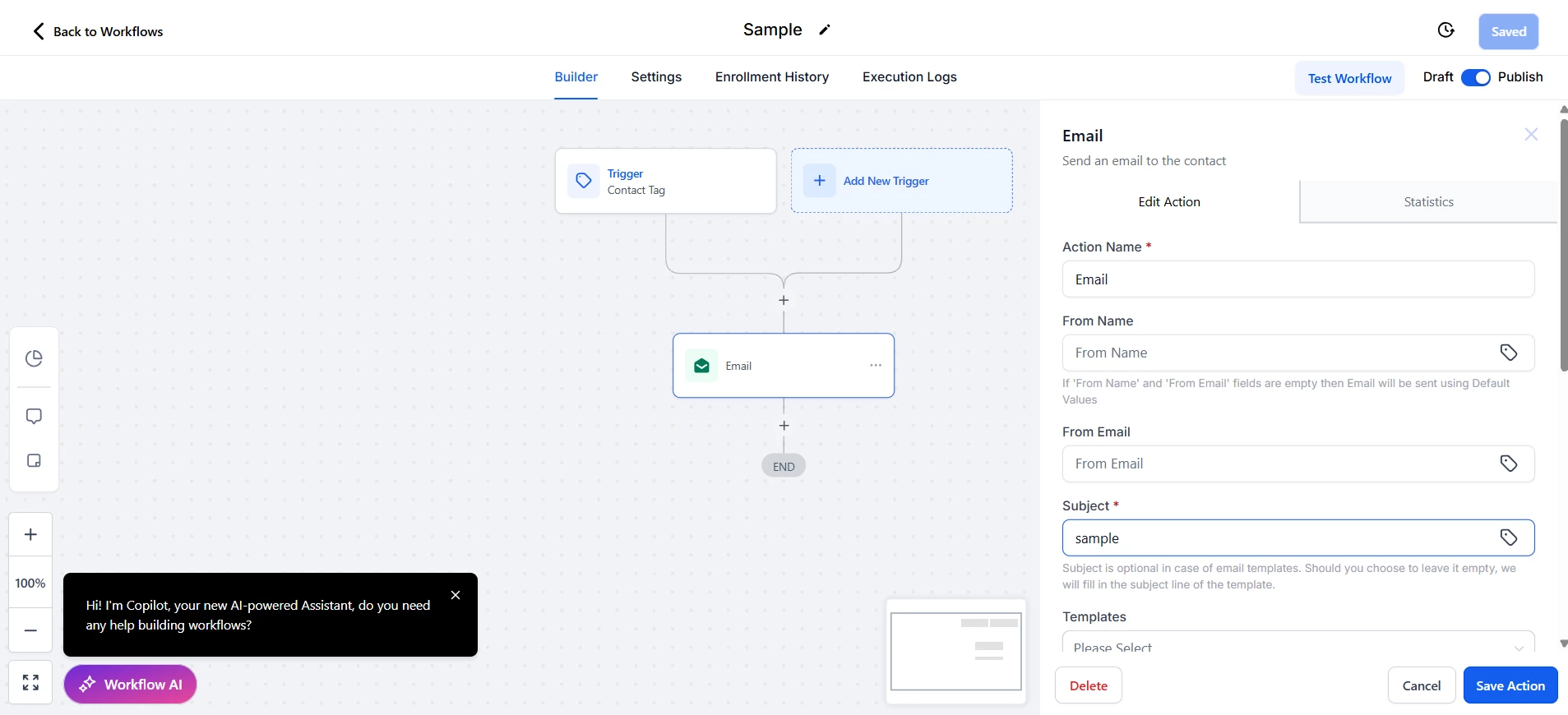Close the Email action panel

pyautogui.click(x=1531, y=134)
